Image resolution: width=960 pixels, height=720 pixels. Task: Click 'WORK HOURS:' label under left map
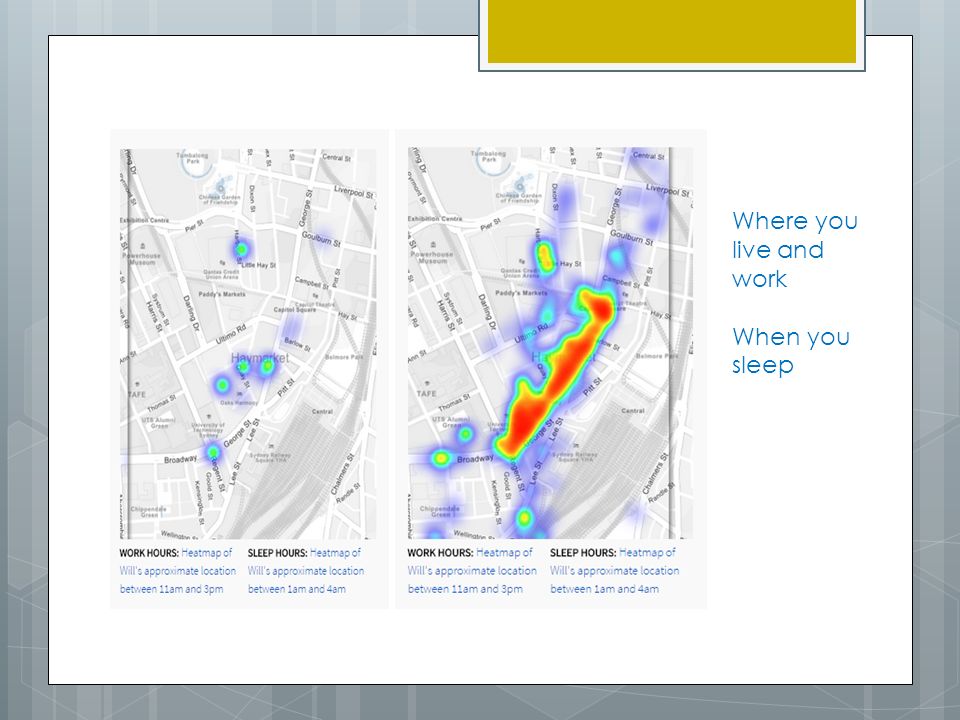point(149,553)
